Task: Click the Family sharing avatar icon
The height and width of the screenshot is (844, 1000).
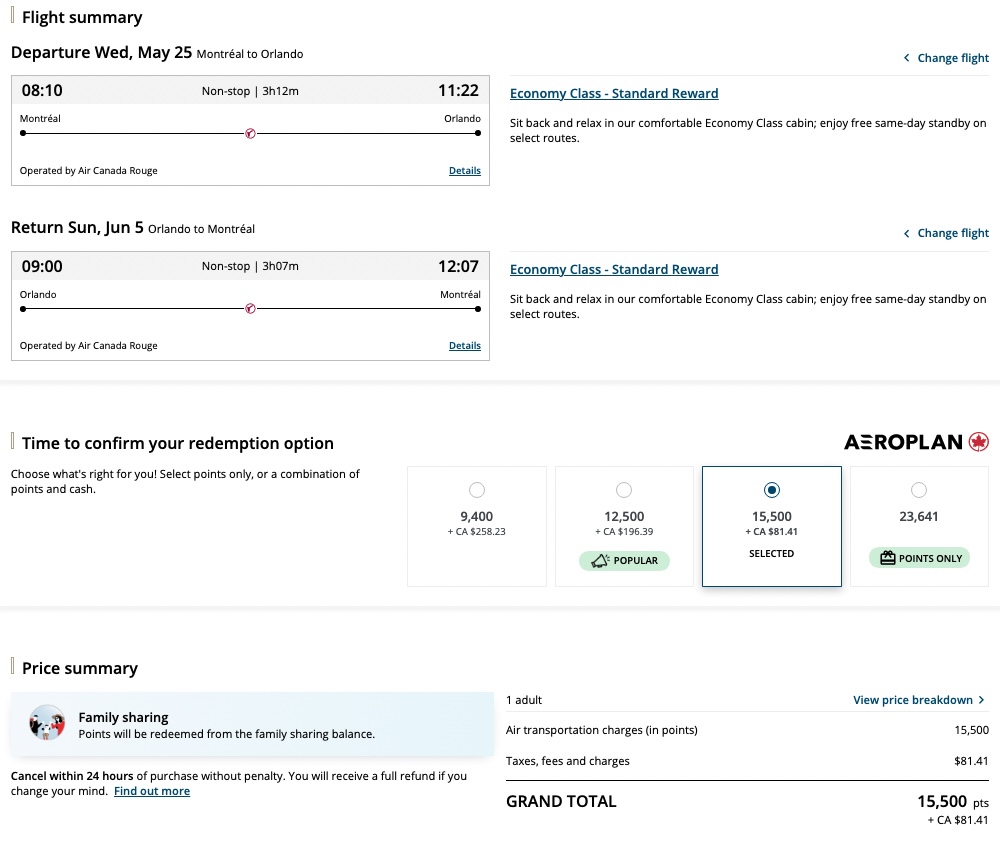Action: click(47, 723)
